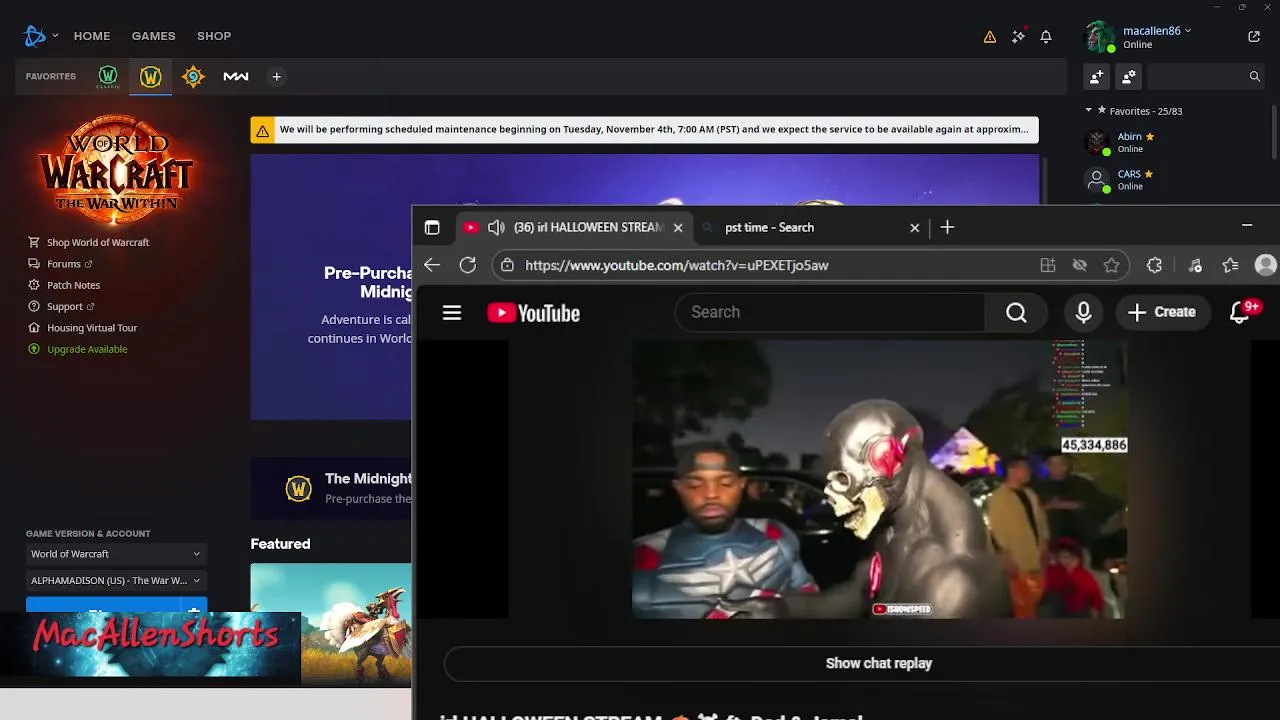Open the Featured game artwork thumbnail
This screenshot has height=720, width=1280.
[331, 623]
